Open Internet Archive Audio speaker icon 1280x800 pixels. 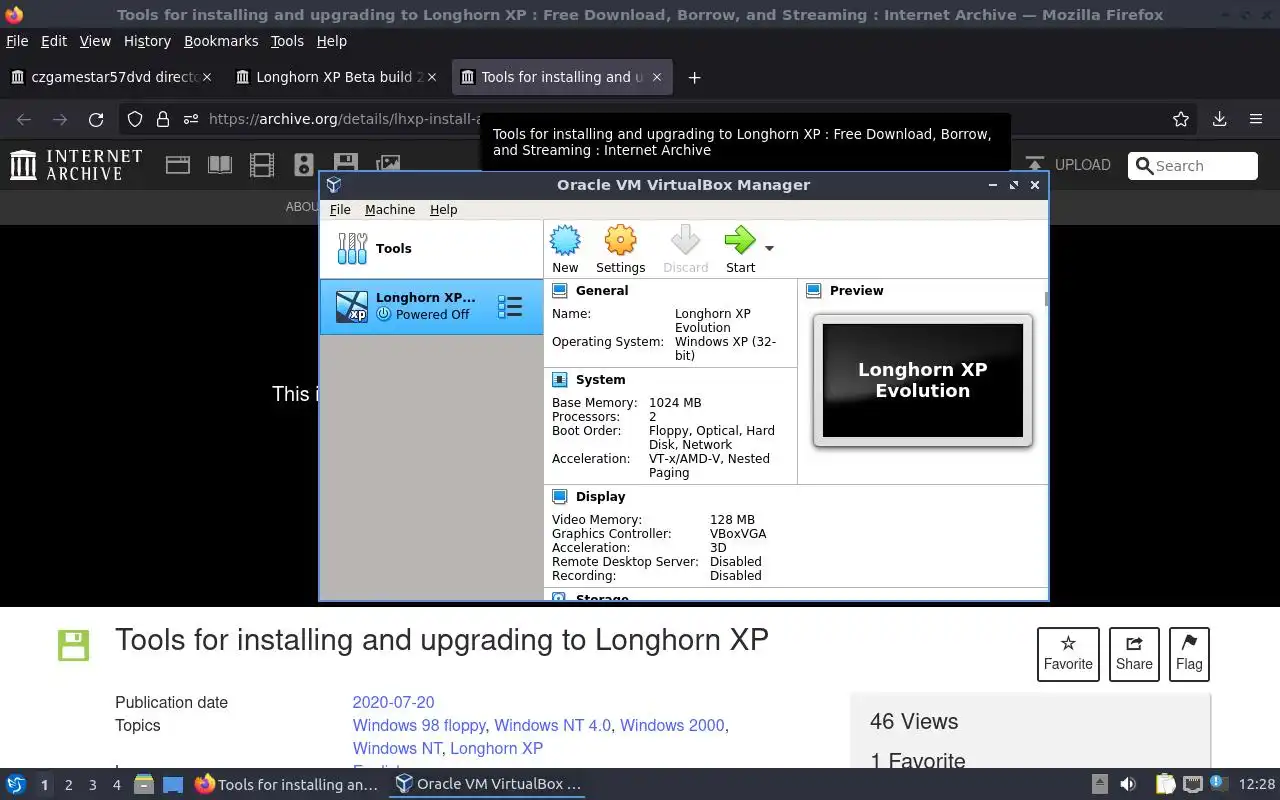[x=304, y=165]
